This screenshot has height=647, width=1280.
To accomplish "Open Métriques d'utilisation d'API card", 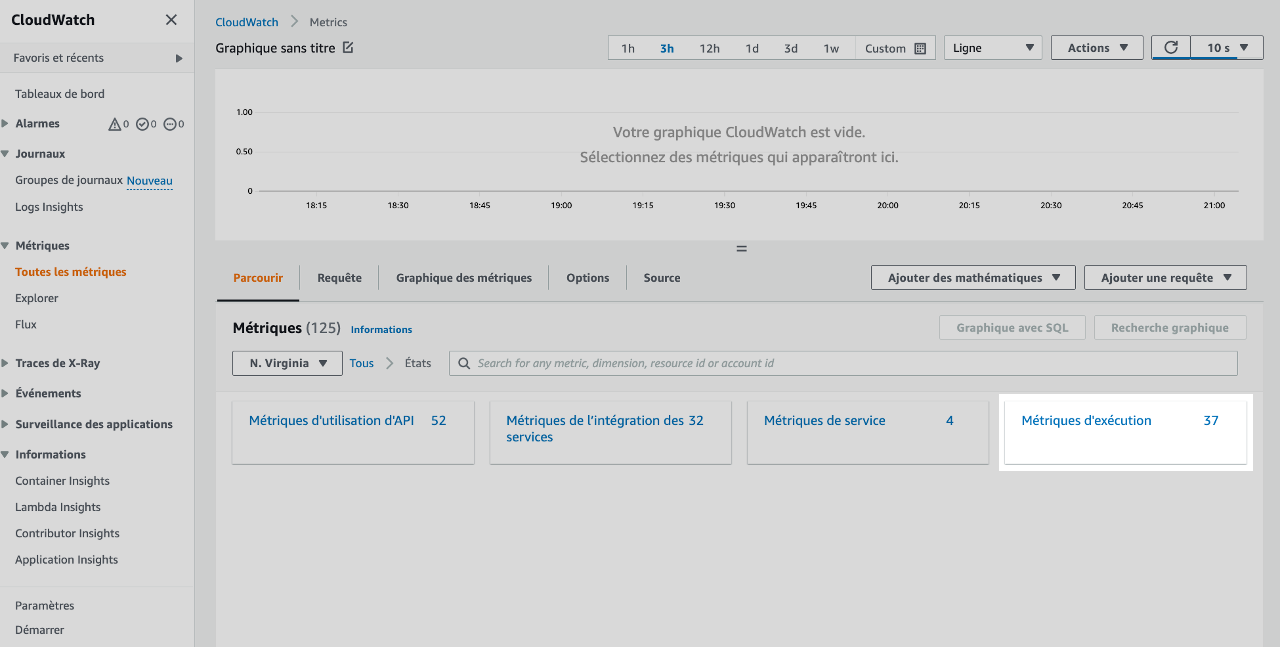I will point(353,432).
